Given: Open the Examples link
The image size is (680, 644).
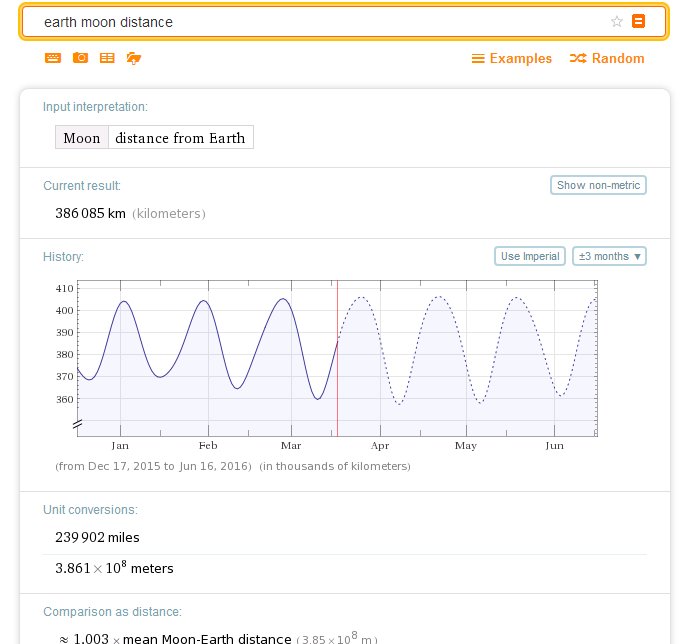Looking at the screenshot, I should (x=512, y=59).
